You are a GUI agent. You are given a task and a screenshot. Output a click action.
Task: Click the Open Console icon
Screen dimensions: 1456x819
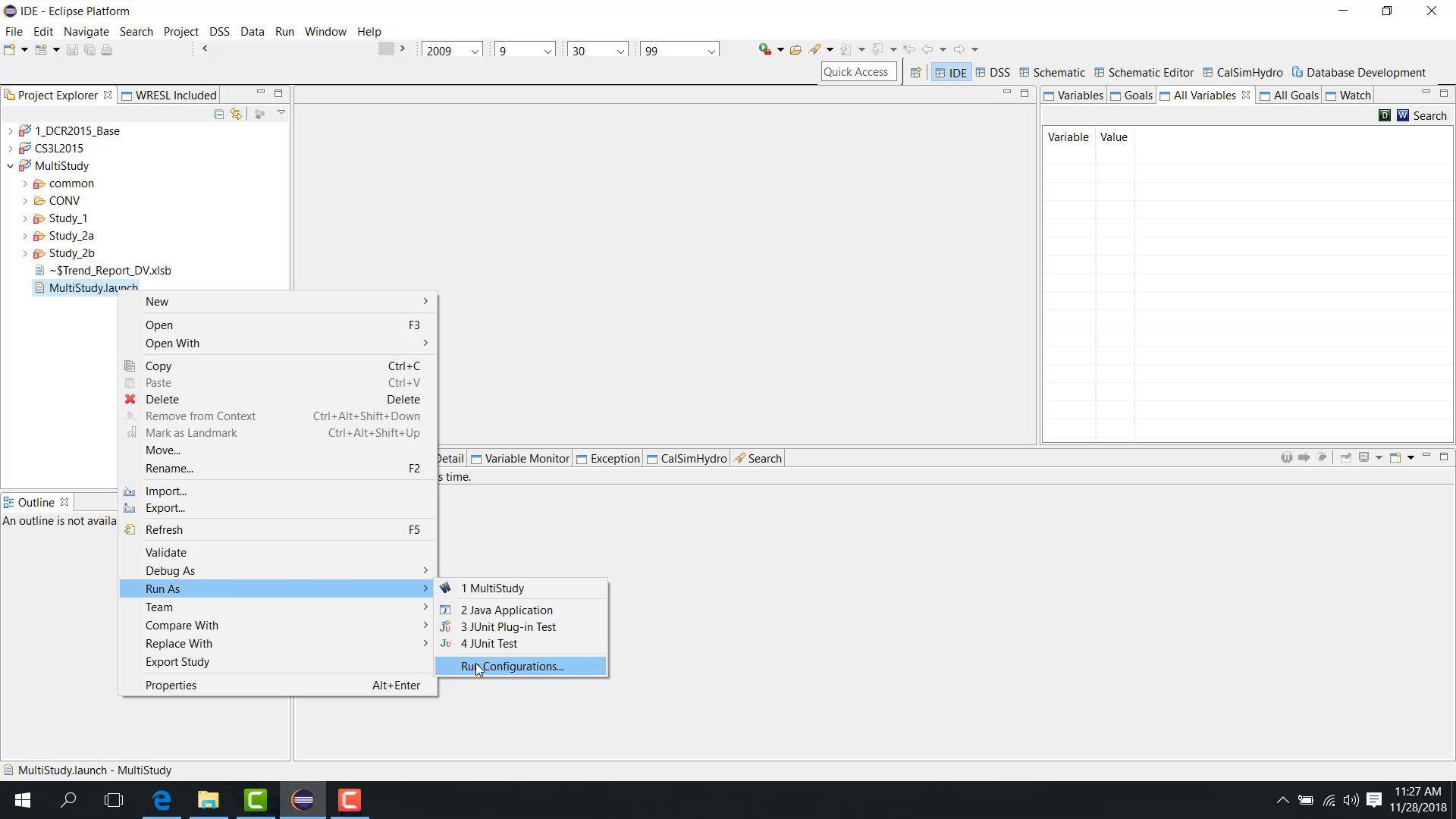click(1395, 457)
